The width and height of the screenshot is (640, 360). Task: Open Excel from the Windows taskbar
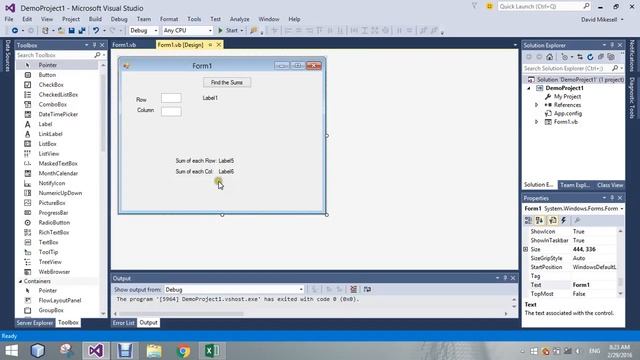pos(212,351)
